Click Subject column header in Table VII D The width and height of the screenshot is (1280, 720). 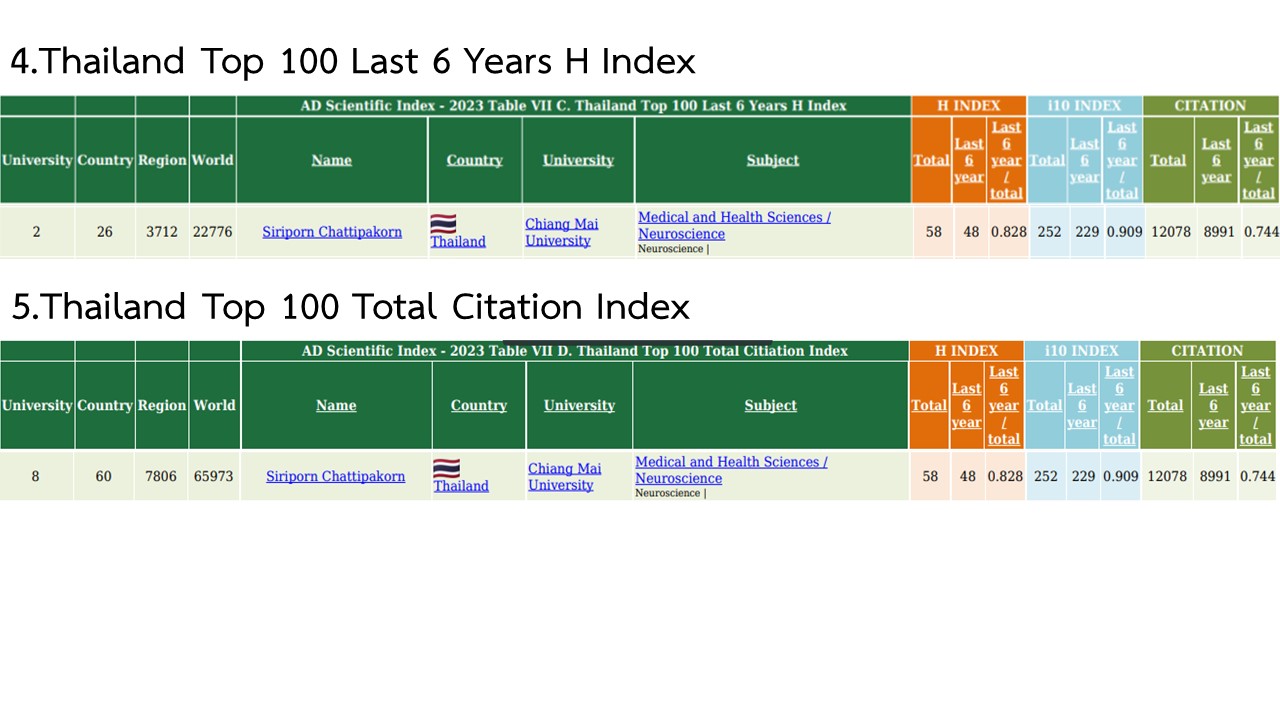click(770, 405)
